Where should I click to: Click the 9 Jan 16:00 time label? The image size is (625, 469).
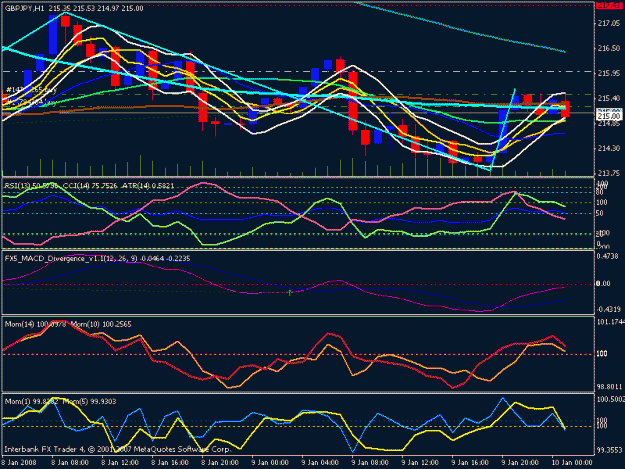pos(470,463)
